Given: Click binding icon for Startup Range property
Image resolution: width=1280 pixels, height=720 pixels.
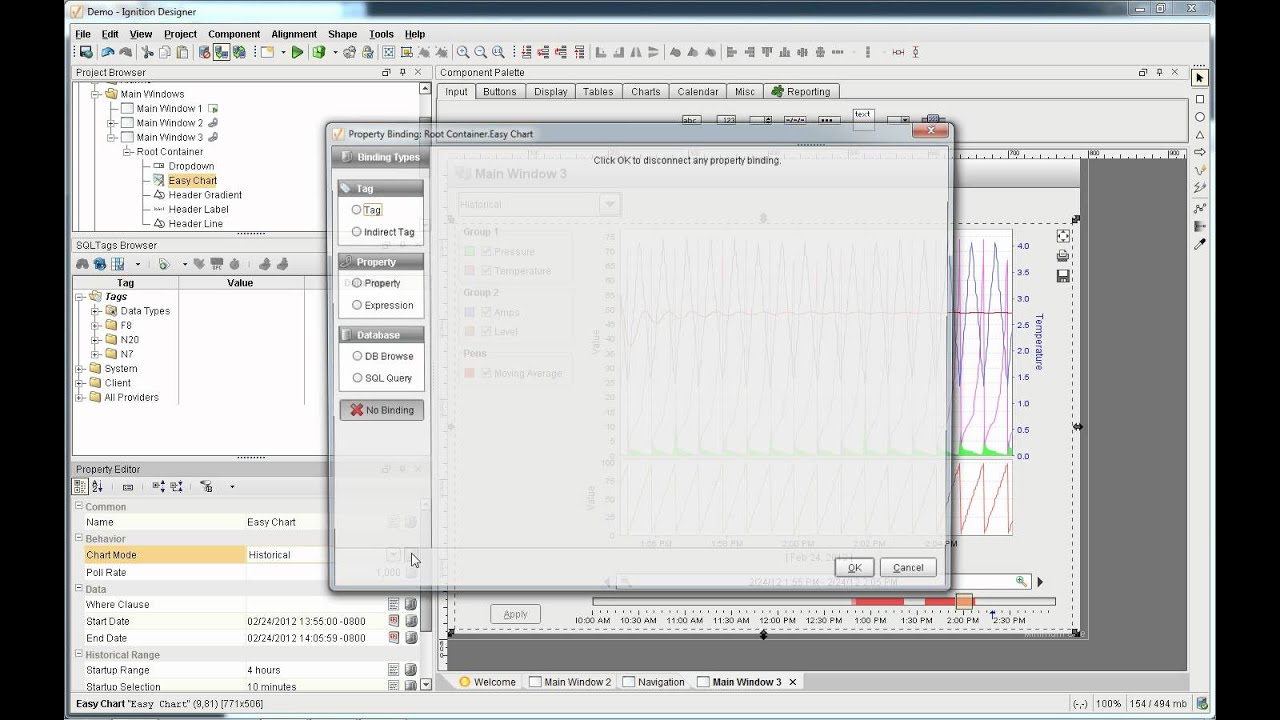Looking at the screenshot, I should (411, 670).
